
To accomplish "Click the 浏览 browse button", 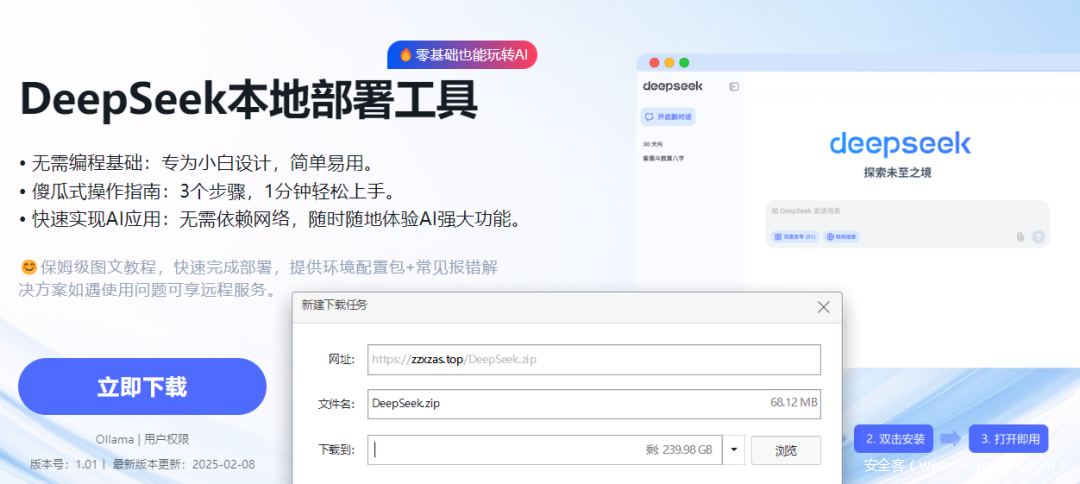I will 786,450.
